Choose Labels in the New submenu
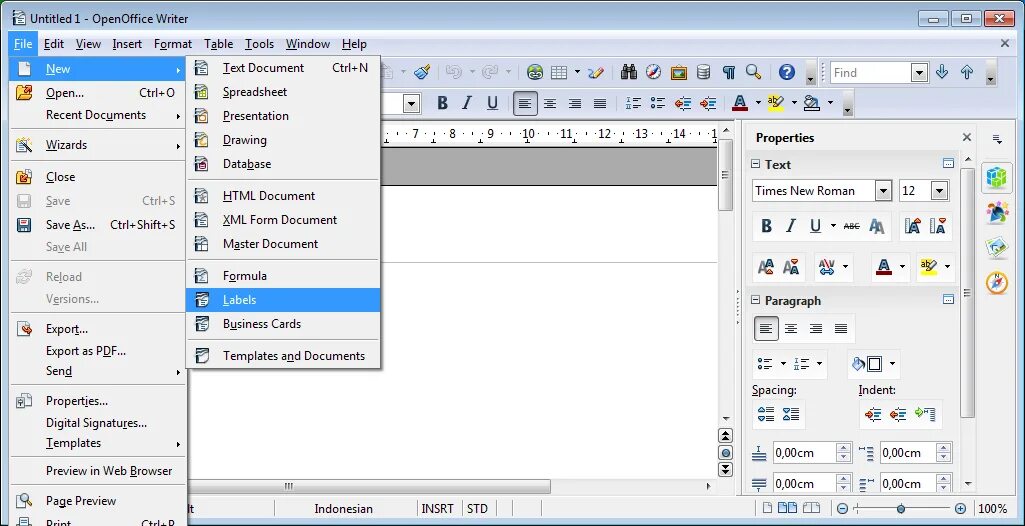This screenshot has width=1025, height=526. [283, 300]
